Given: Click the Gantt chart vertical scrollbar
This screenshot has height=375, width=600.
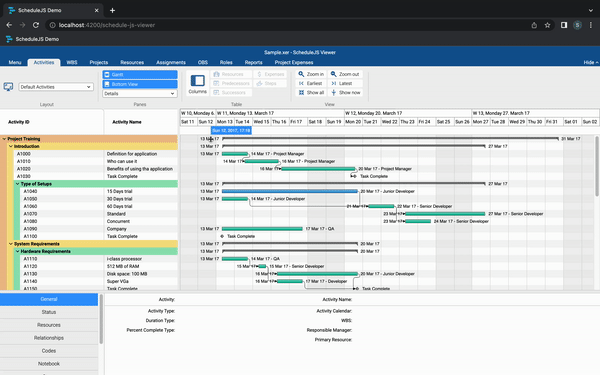Looking at the screenshot, I should click(597, 166).
